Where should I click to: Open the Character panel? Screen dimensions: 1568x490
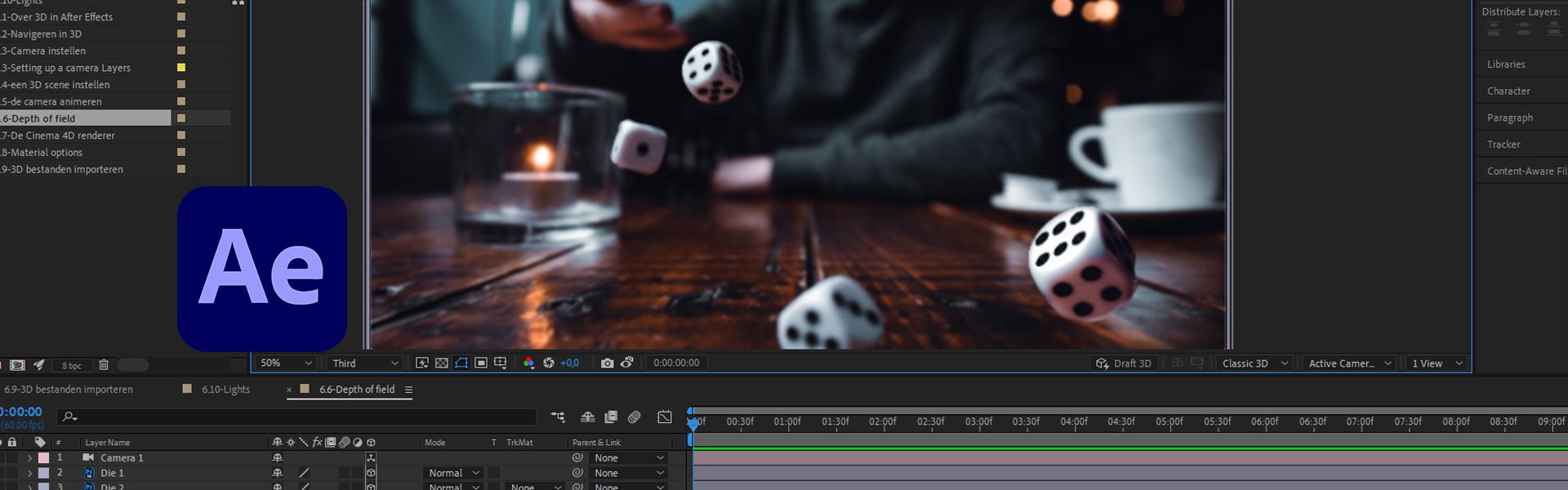point(1508,91)
